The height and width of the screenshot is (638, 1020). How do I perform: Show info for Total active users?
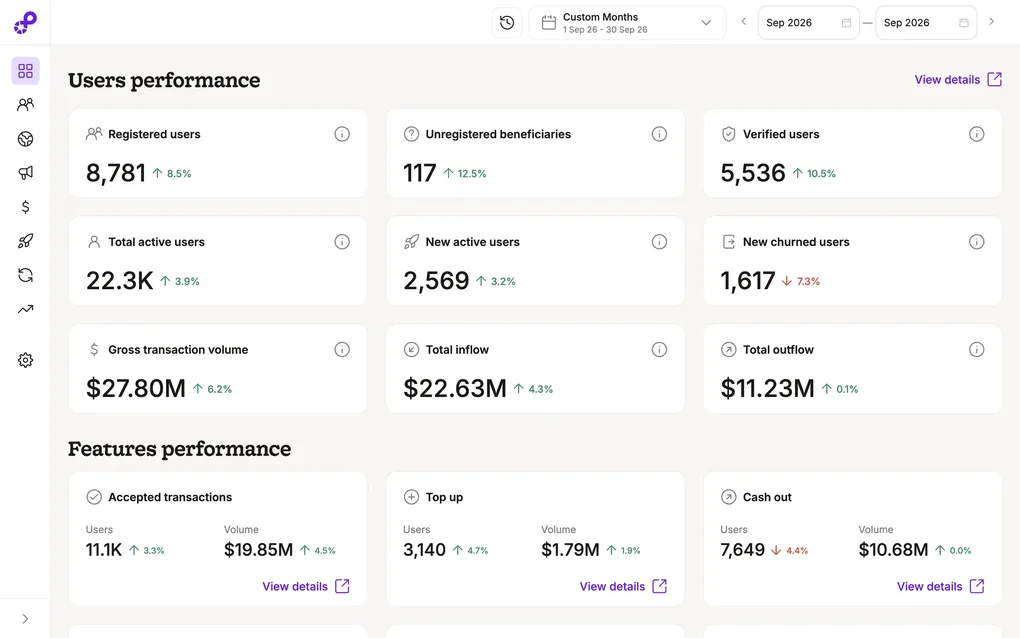(x=342, y=242)
